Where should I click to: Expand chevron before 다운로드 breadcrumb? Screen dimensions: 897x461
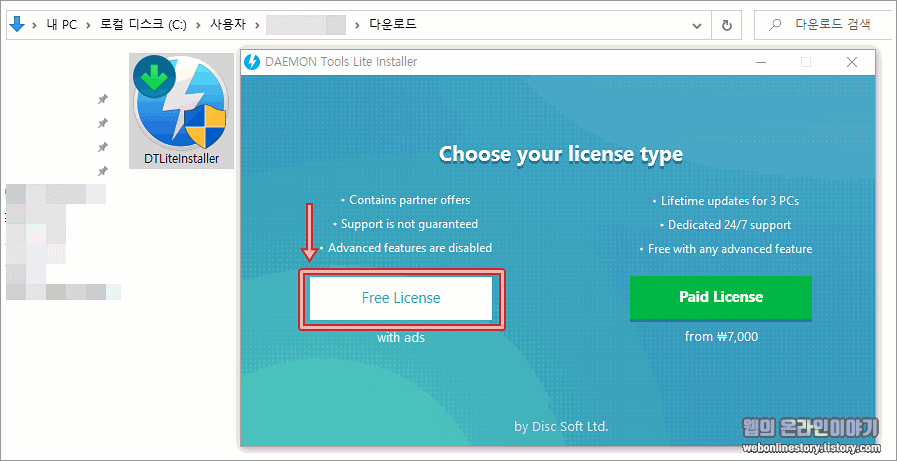click(358, 25)
